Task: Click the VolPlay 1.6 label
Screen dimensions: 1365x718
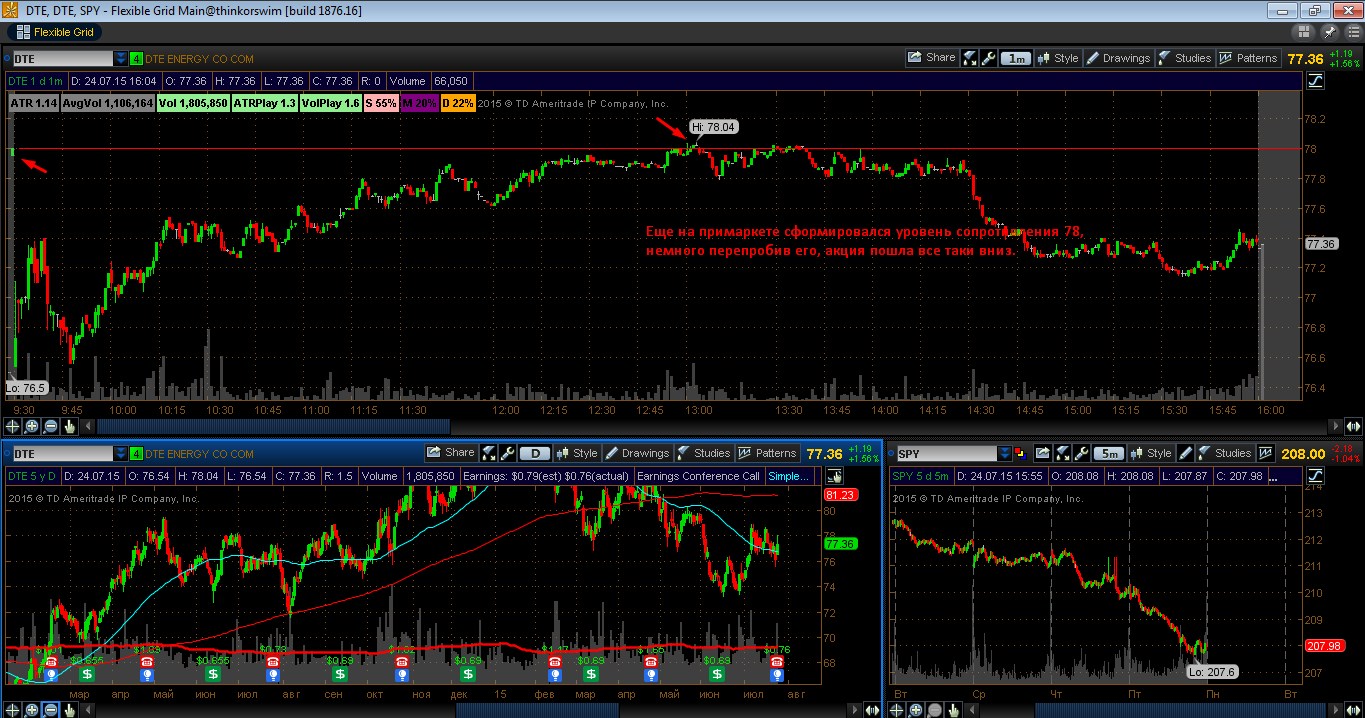Action: click(x=330, y=103)
